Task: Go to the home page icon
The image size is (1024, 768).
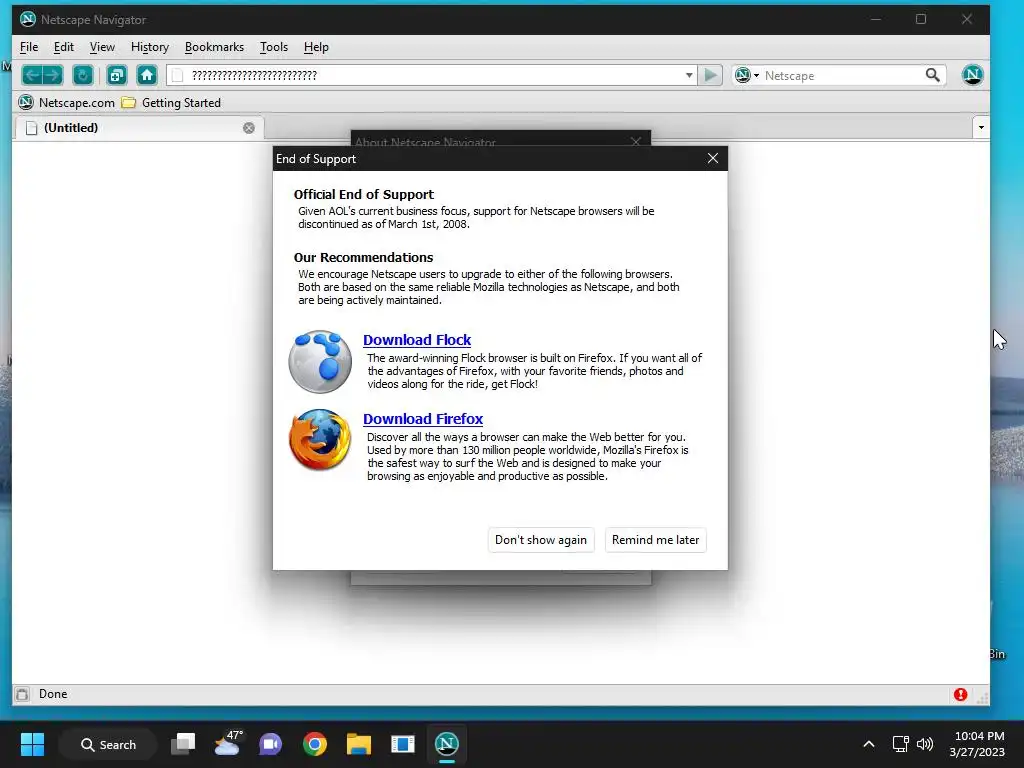Action: 147,75
